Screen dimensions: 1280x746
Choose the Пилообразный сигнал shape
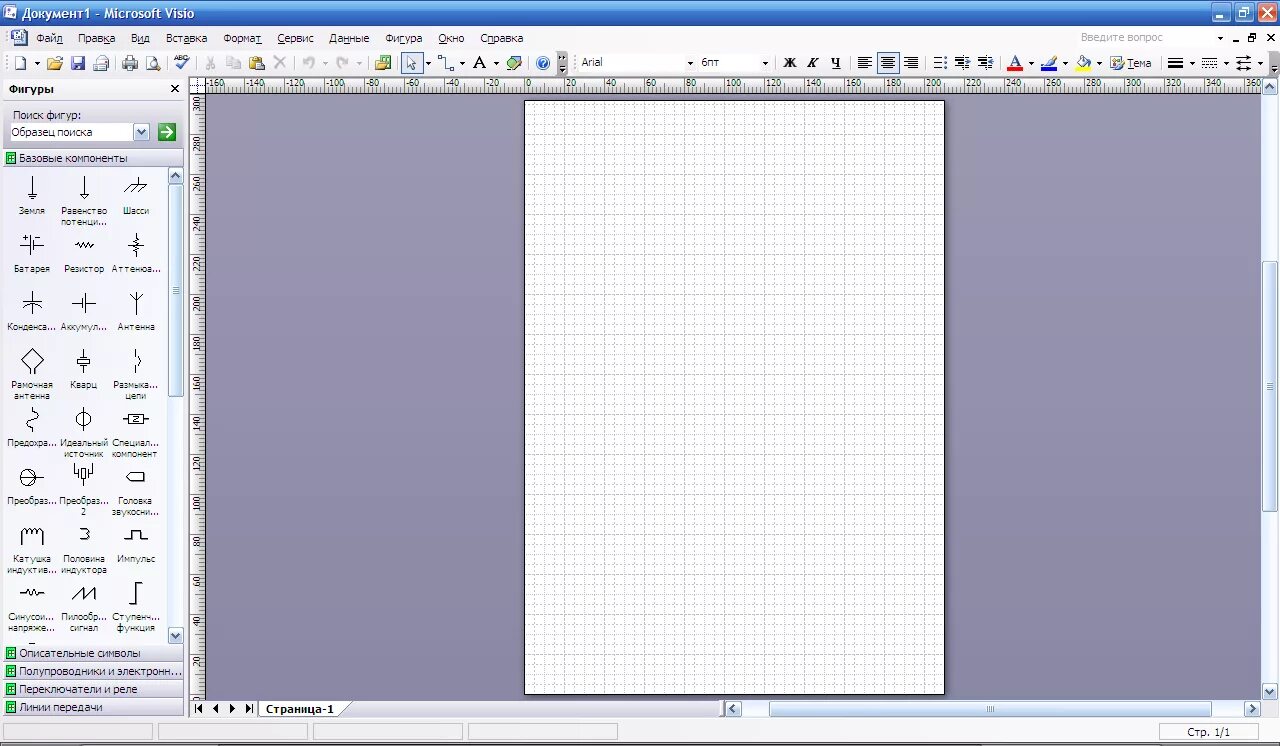(x=84, y=606)
